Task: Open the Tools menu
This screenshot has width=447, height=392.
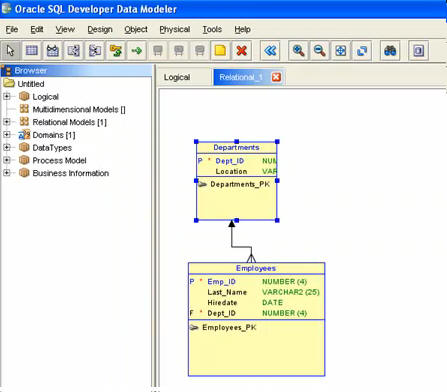Action: (212, 29)
